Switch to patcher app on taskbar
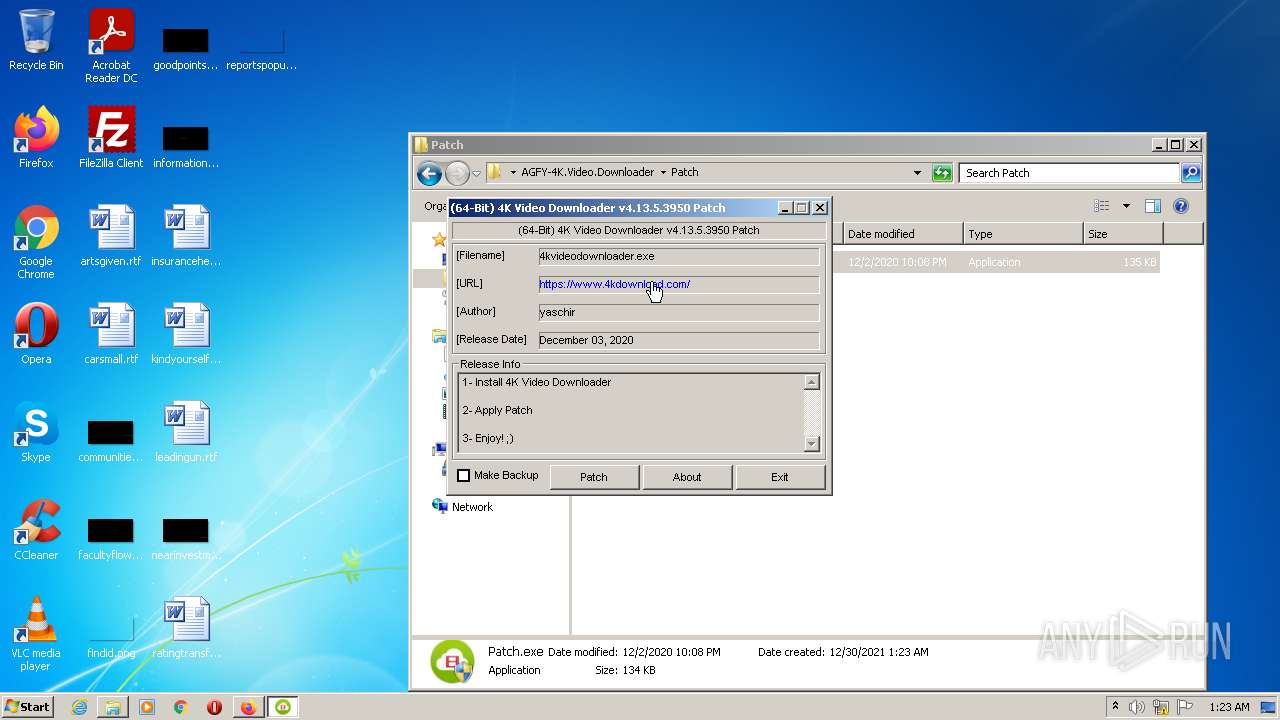 coord(283,707)
